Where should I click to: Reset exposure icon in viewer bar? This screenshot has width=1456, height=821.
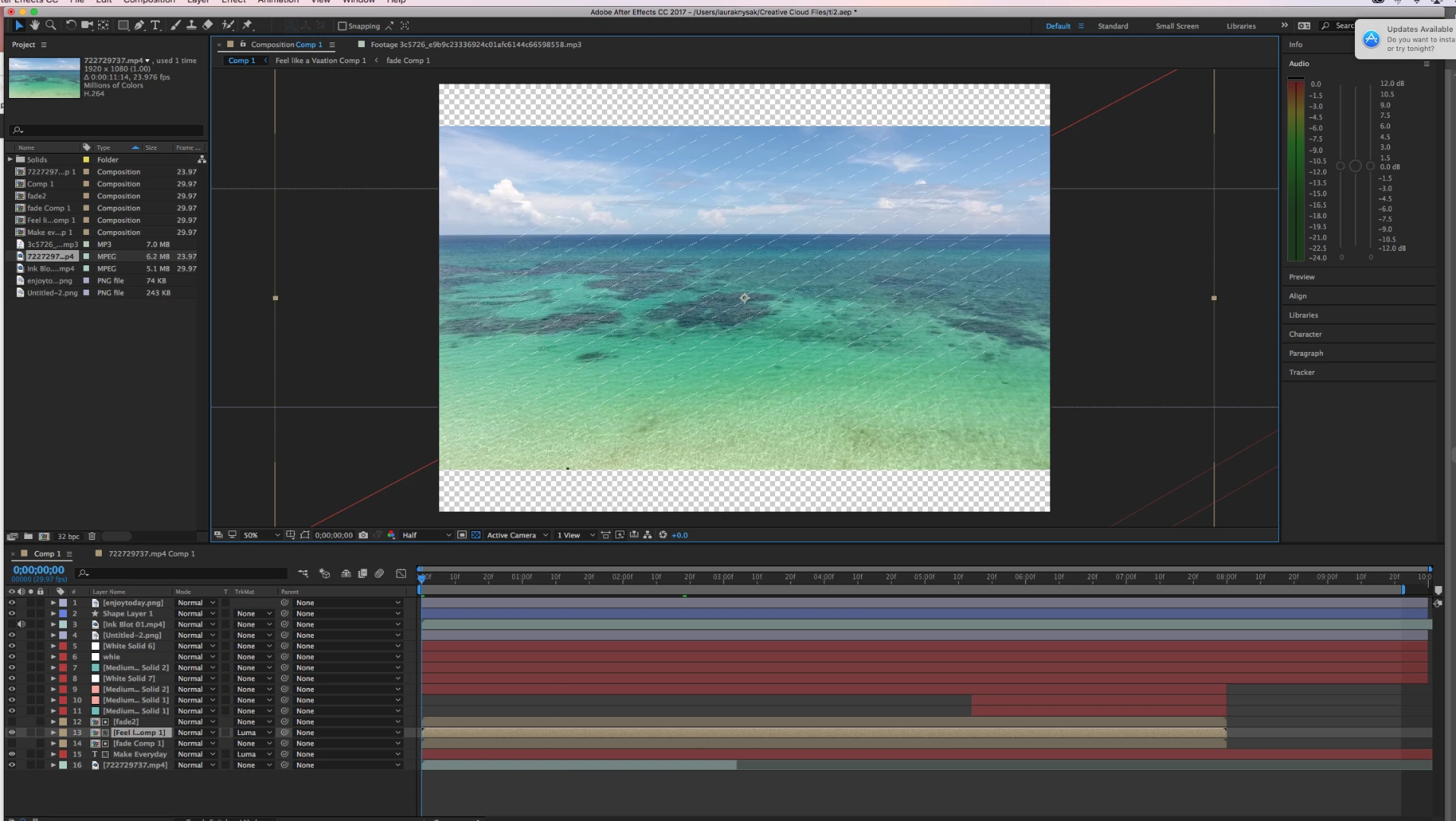click(x=663, y=535)
